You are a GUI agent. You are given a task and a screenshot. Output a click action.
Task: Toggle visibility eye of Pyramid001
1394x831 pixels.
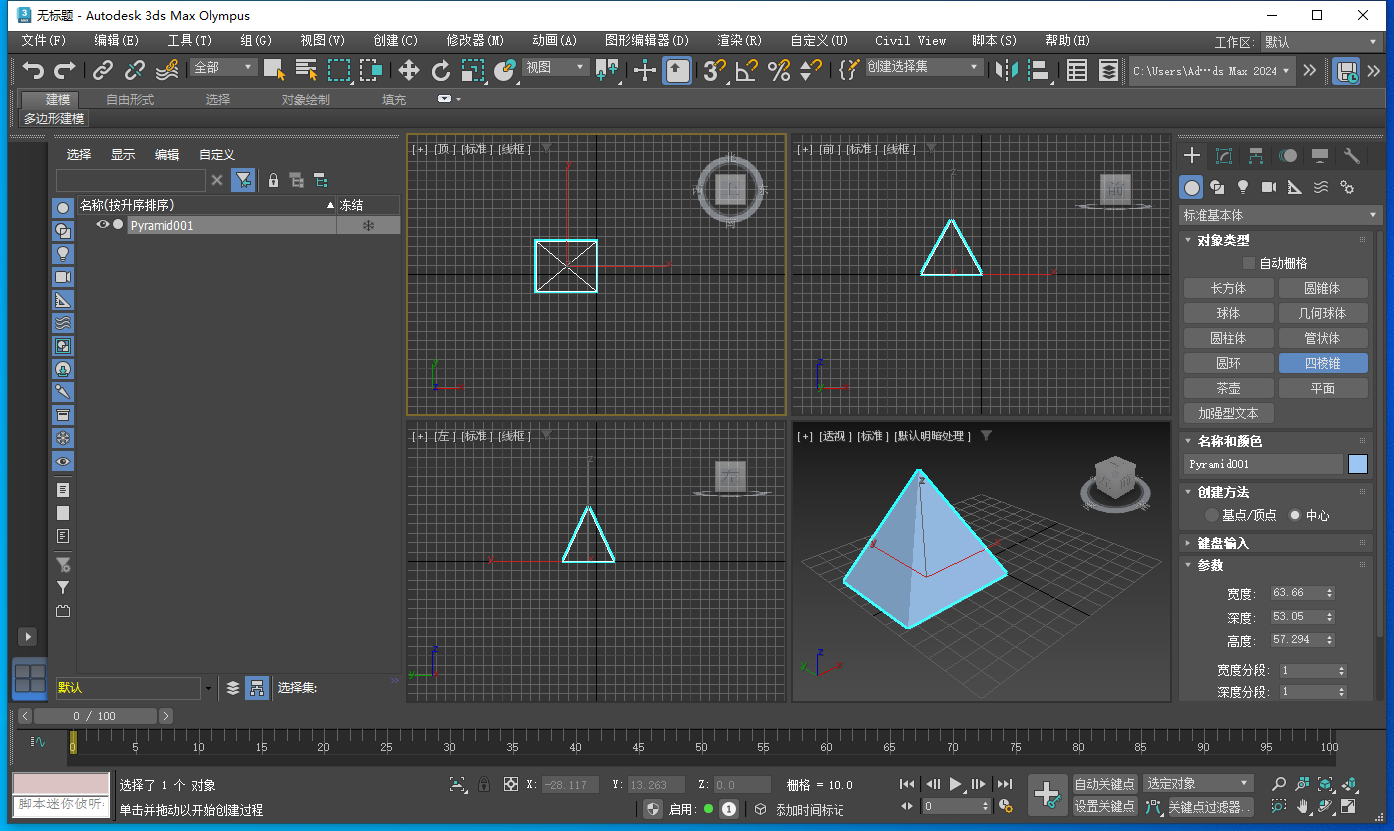[103, 225]
